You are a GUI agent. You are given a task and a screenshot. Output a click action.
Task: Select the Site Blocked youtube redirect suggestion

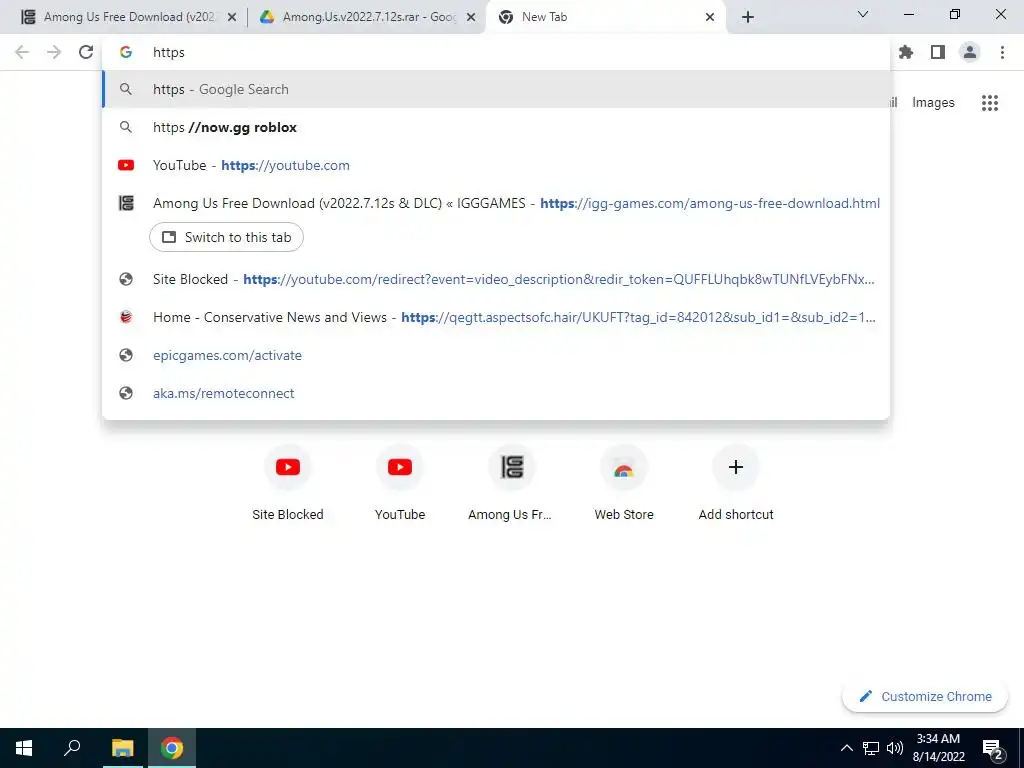click(496, 280)
